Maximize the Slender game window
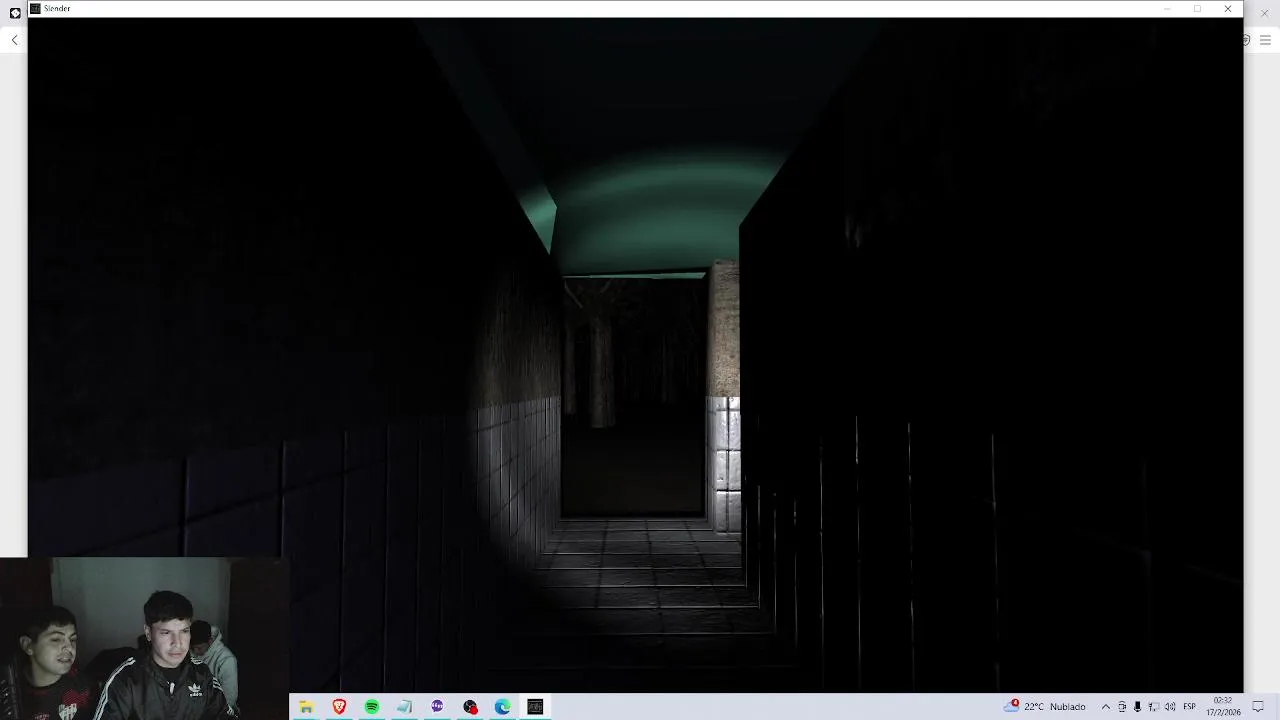The width and height of the screenshot is (1280, 720). 1197,9
